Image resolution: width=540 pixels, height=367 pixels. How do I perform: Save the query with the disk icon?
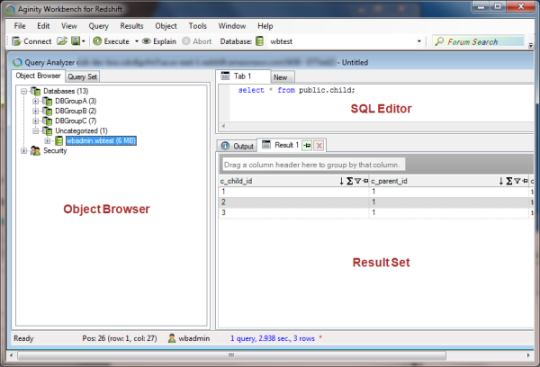coord(75,41)
